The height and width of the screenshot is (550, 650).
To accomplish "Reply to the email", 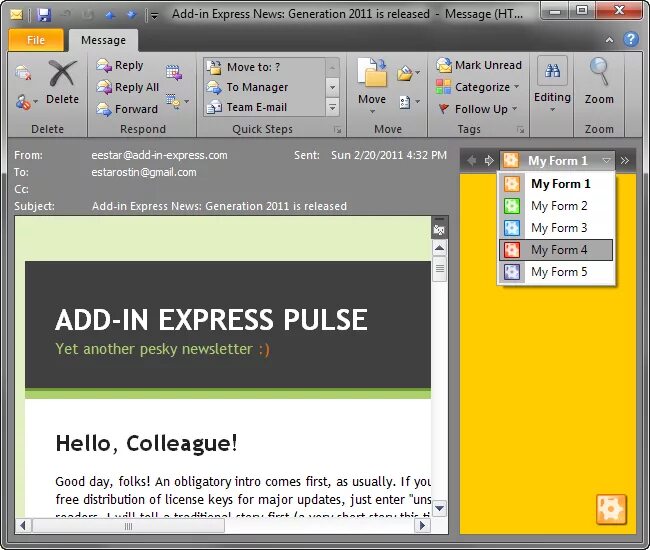I will point(120,65).
